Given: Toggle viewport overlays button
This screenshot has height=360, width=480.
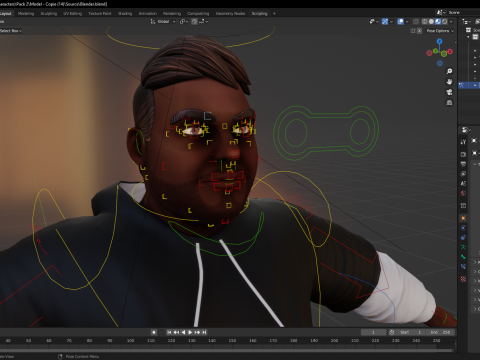Looking at the screenshot, I should [401, 21].
